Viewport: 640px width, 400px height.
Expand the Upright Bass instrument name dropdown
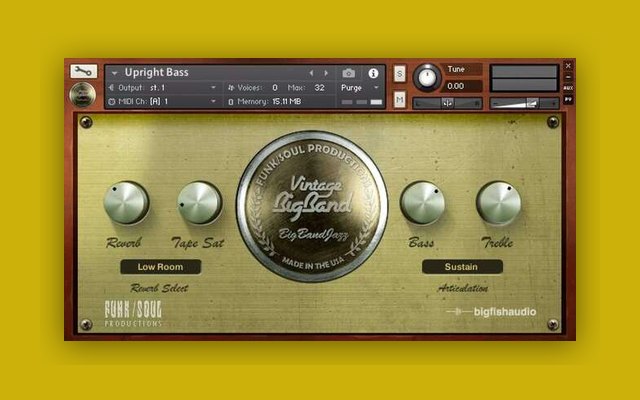(x=115, y=73)
